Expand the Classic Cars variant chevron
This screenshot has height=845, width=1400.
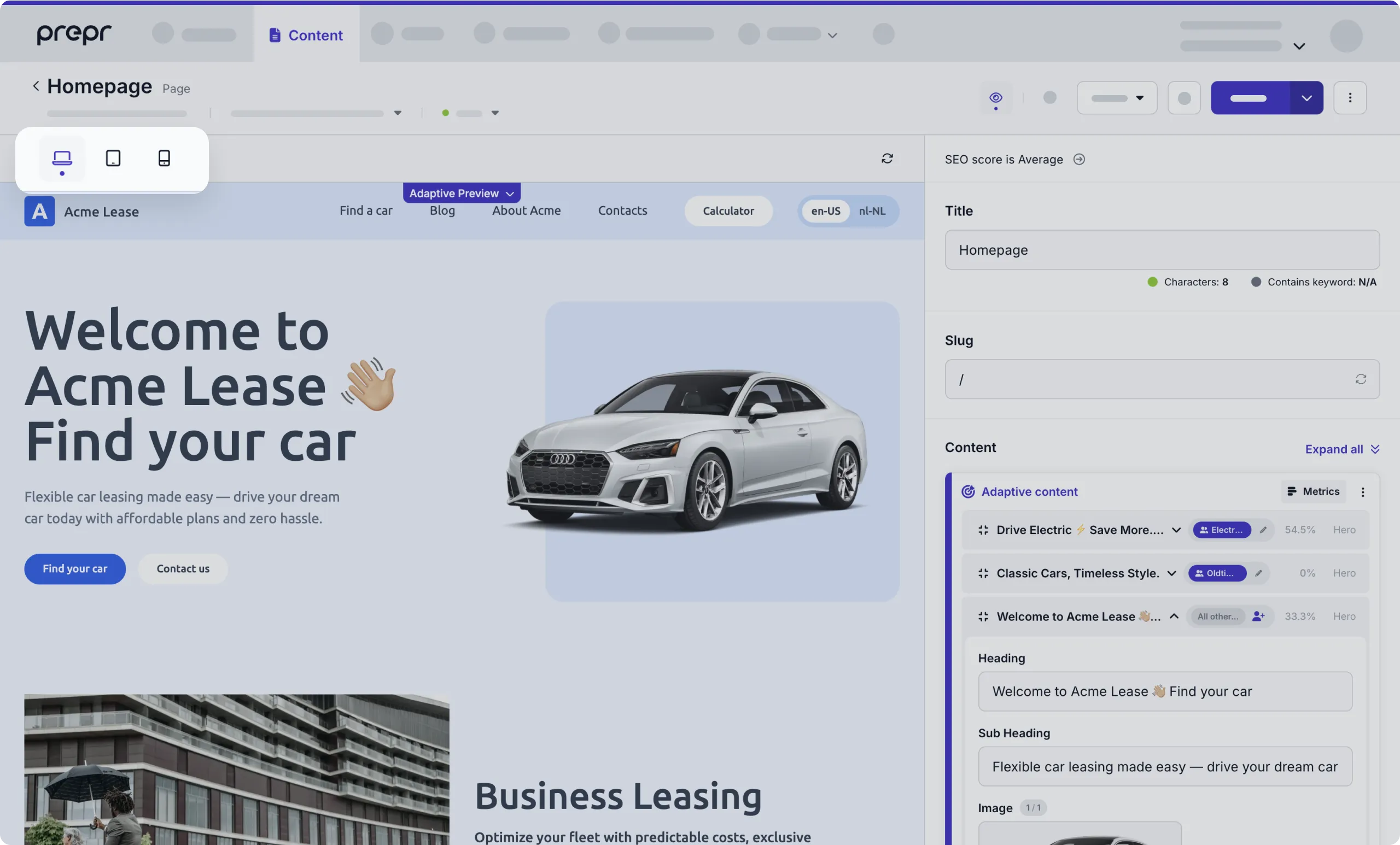1171,573
